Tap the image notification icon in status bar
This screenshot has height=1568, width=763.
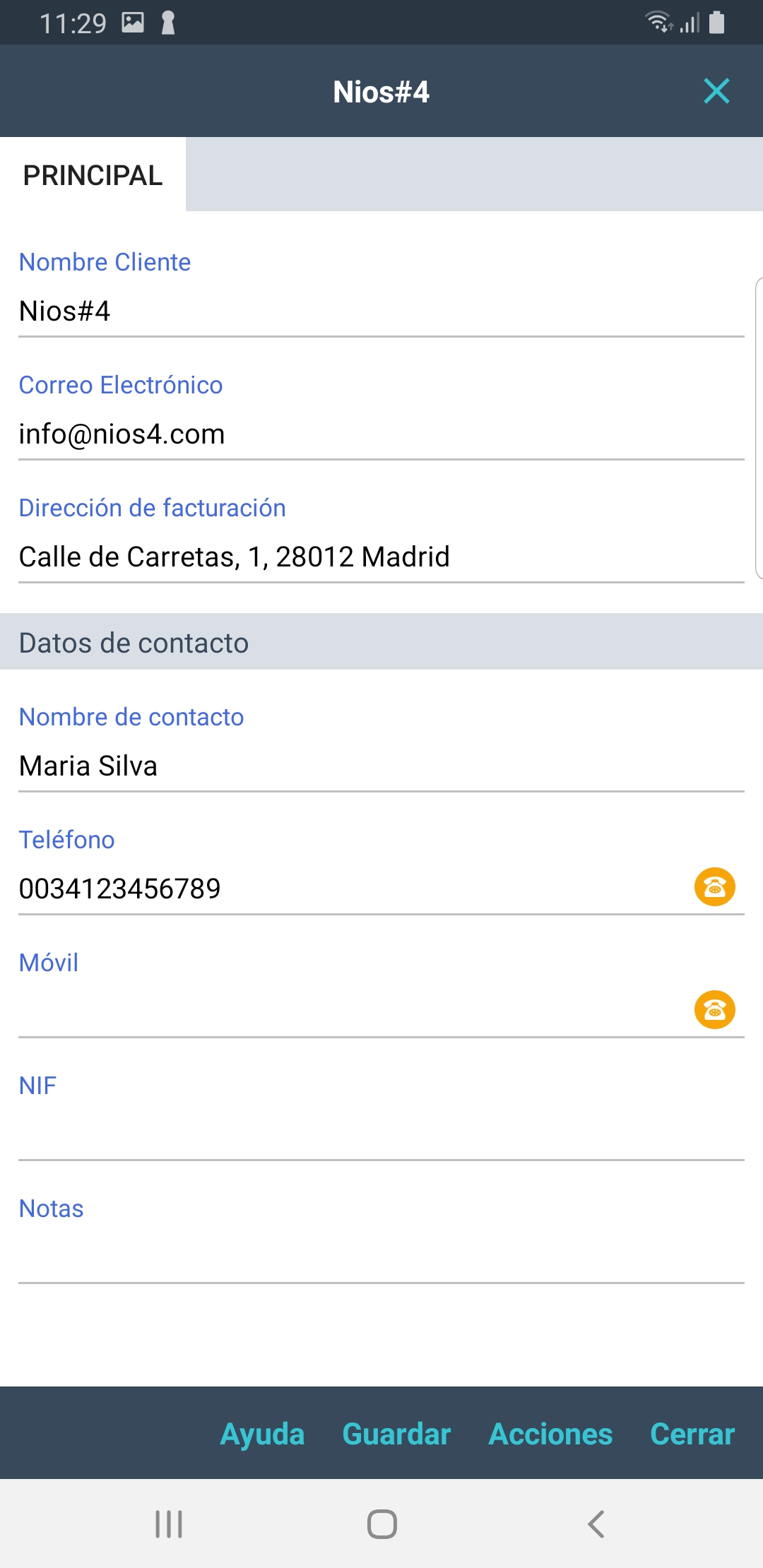[x=133, y=23]
